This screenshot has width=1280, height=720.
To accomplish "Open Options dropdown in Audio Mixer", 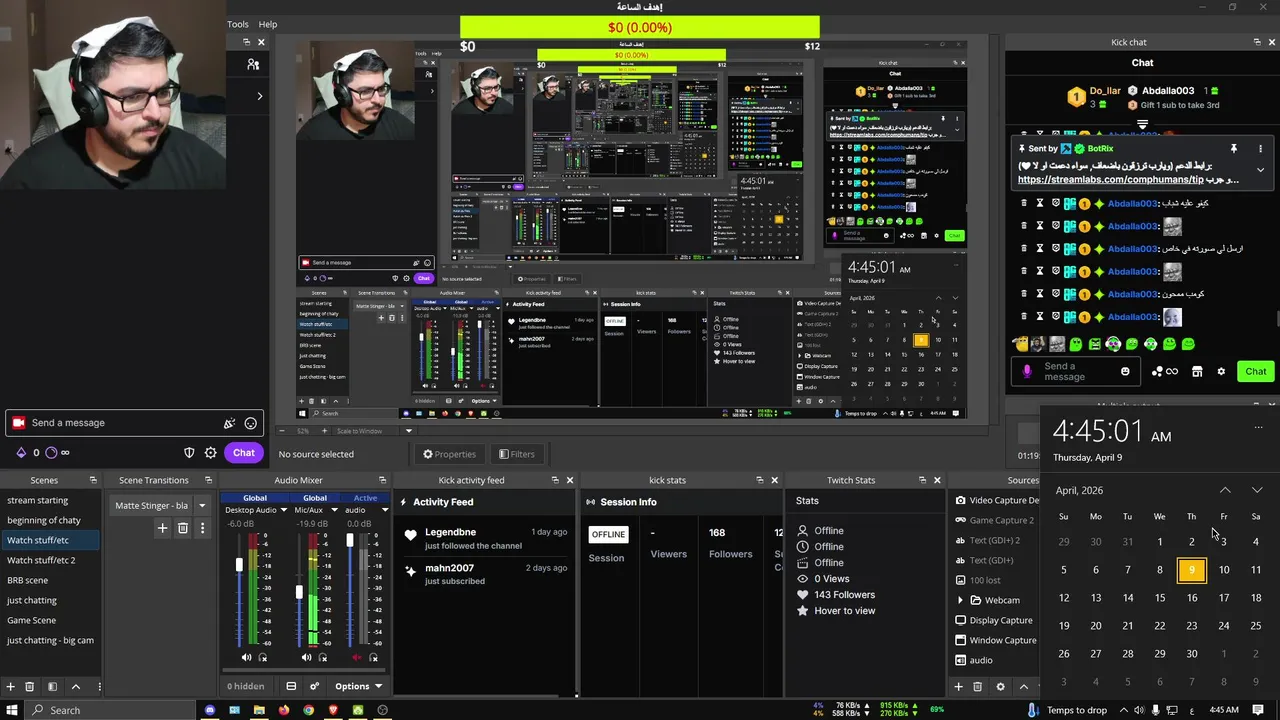I will coord(357,686).
